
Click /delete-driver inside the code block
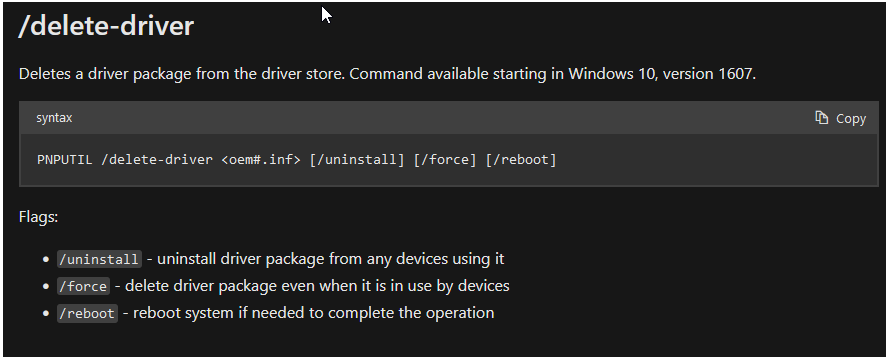pos(157,160)
